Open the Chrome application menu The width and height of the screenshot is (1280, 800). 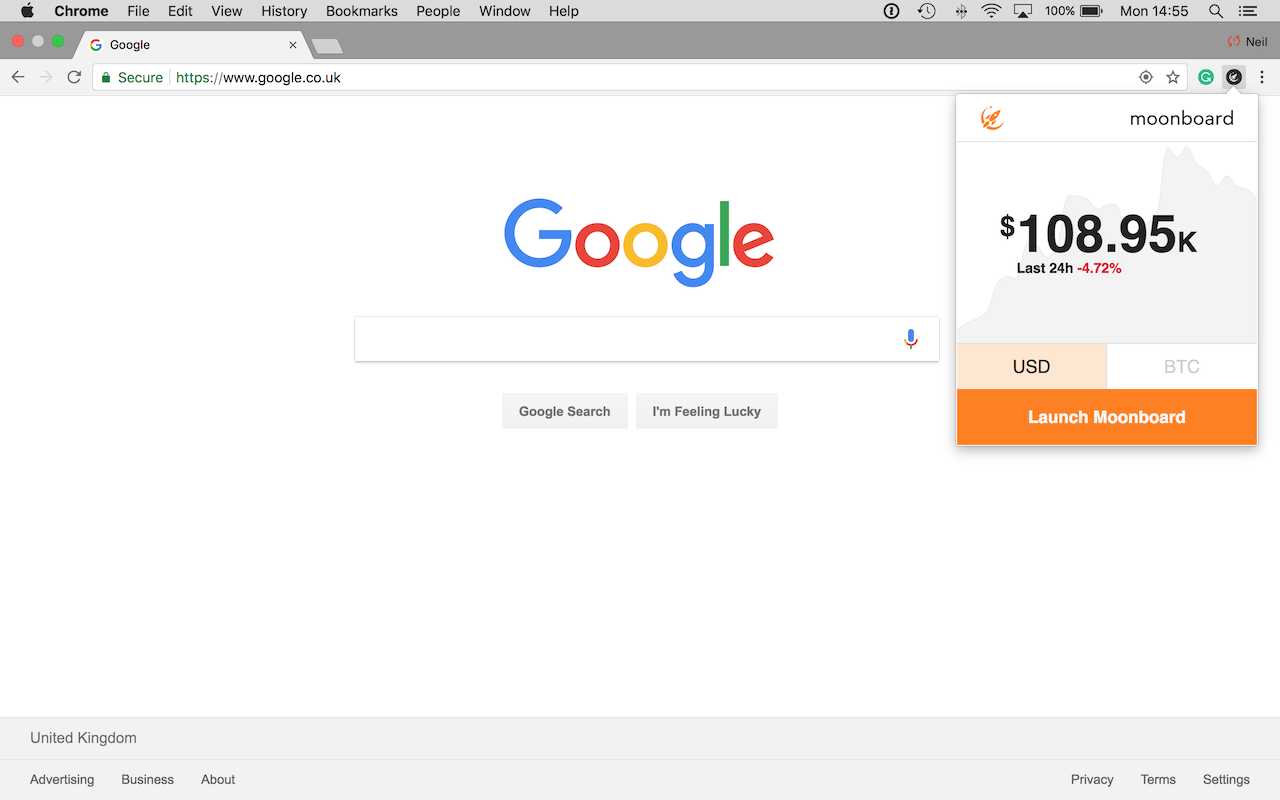(81, 11)
